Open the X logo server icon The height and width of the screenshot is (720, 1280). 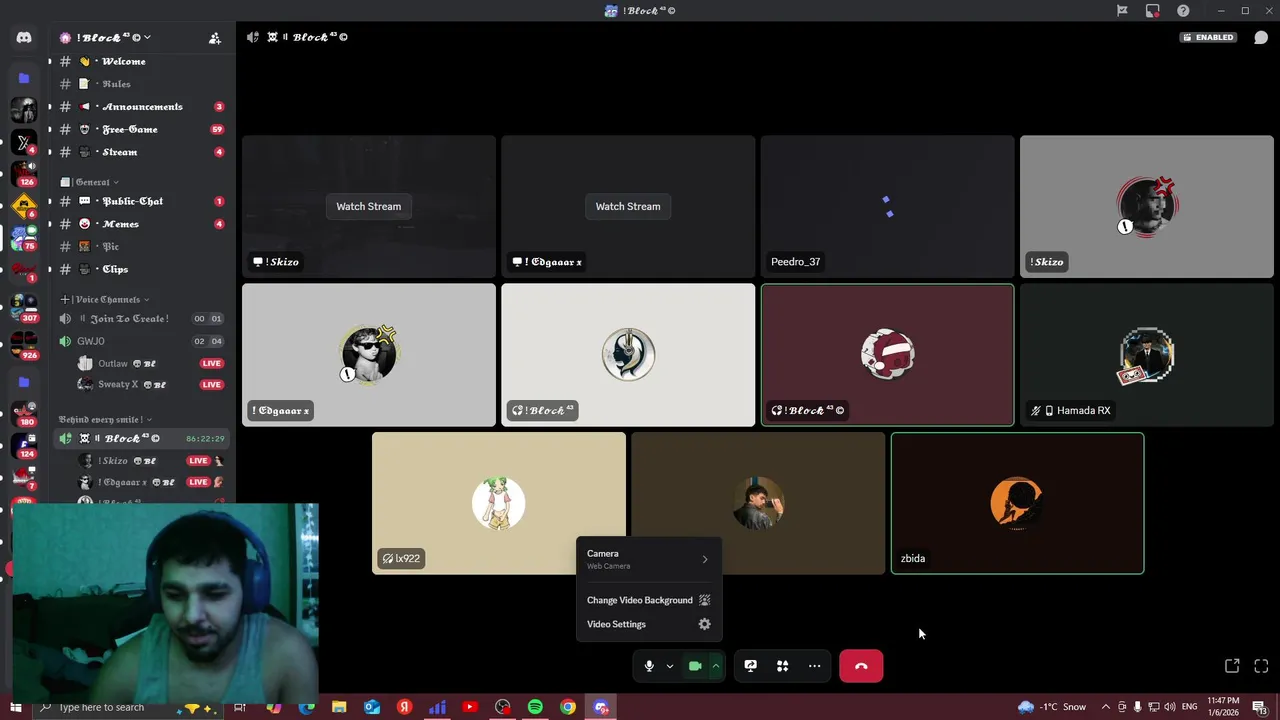tap(24, 143)
